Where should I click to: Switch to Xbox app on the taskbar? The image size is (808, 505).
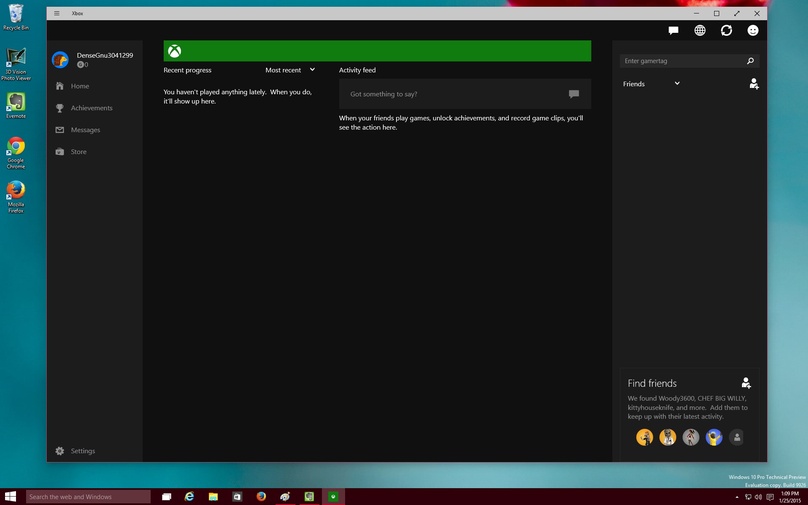point(333,497)
